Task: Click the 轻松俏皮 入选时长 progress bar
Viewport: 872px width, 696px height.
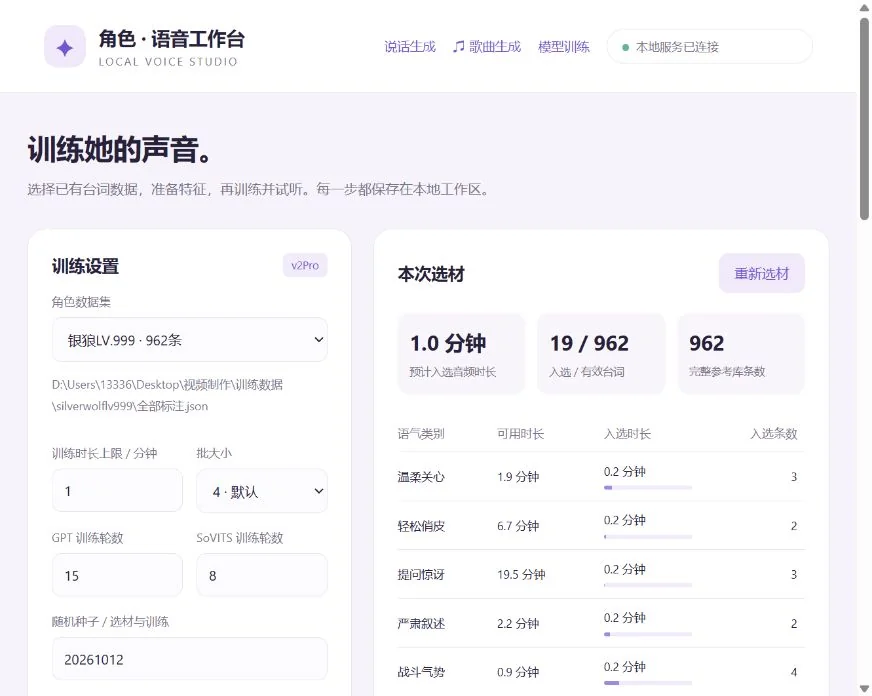Action: (648, 536)
